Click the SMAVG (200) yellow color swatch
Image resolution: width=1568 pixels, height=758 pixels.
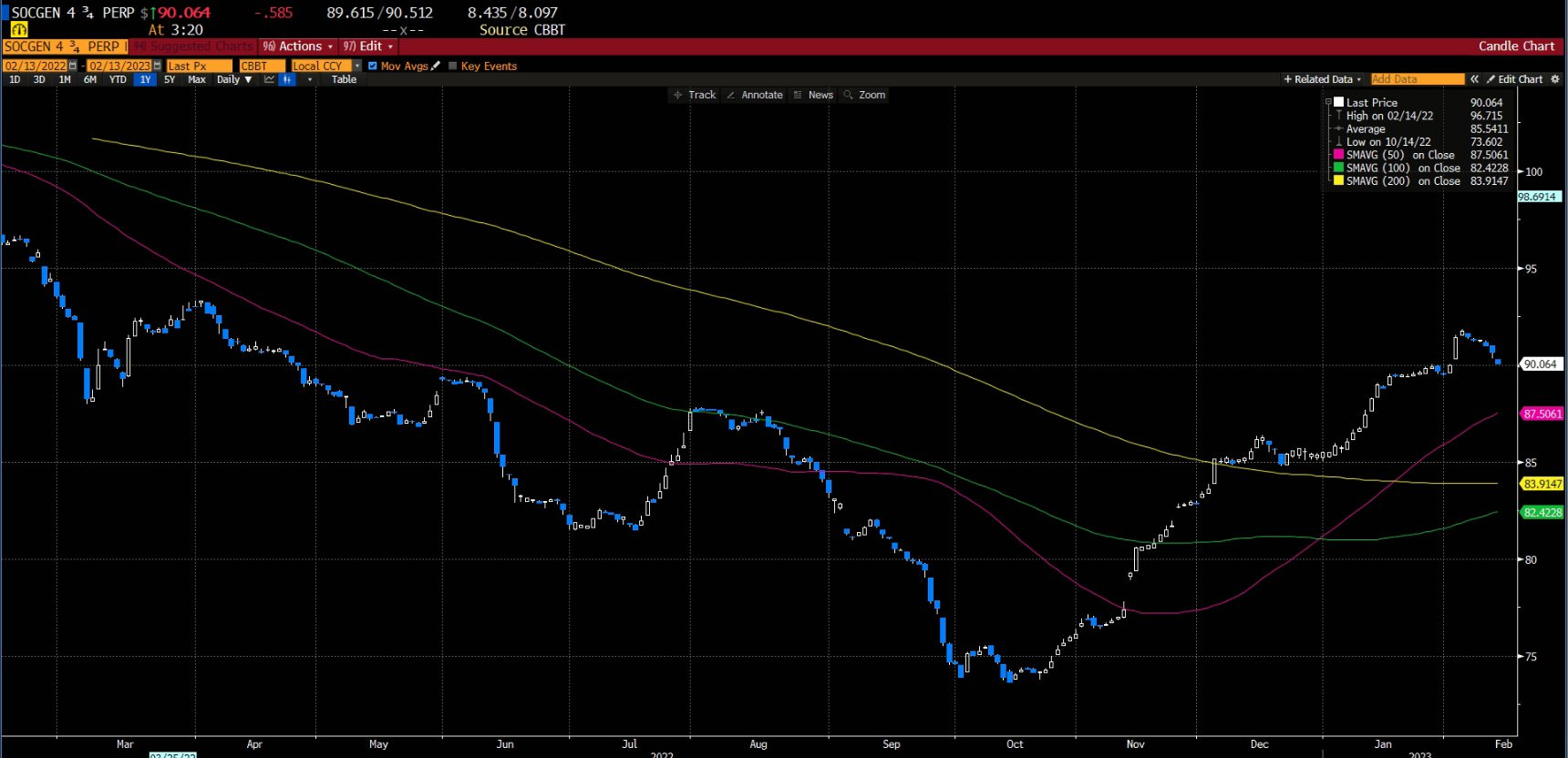click(x=1338, y=180)
